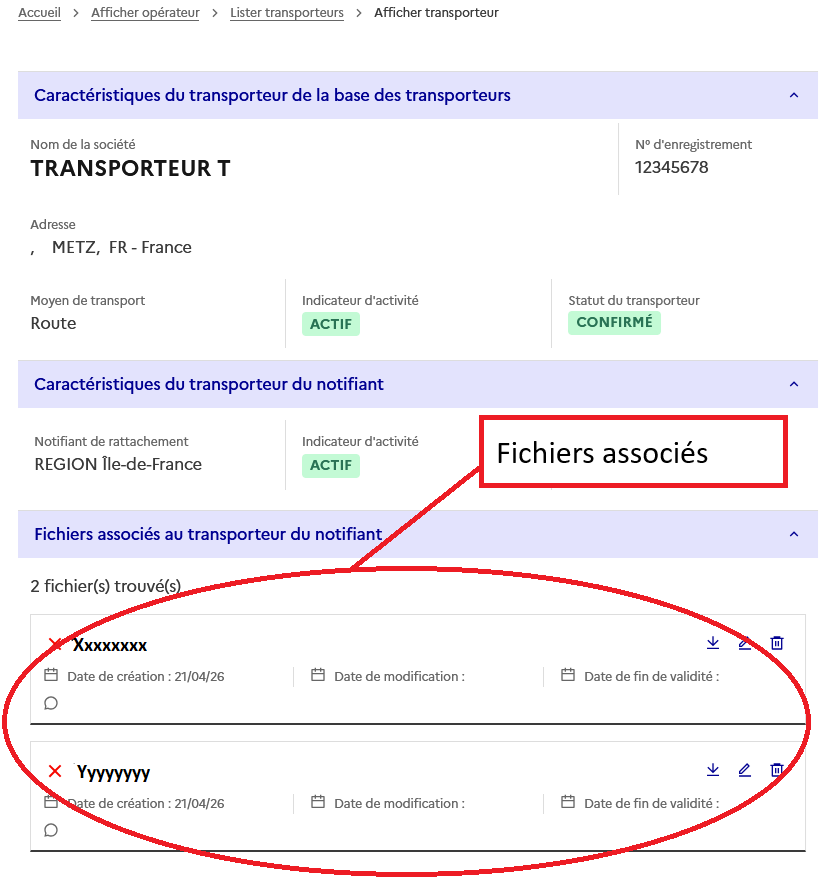Click calendar icon beside Date de modification of Xxxxxxxx
This screenshot has height=879, width=839.
[x=318, y=675]
